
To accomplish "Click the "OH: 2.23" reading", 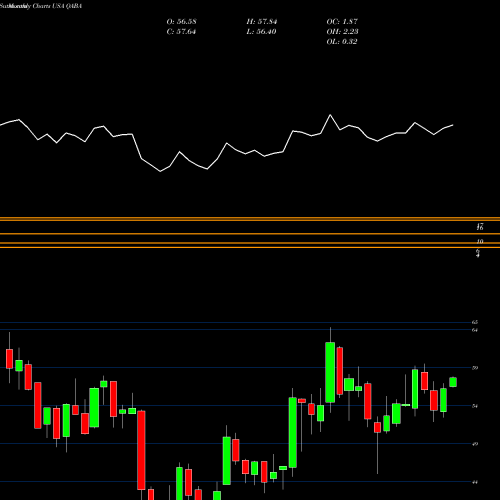I will [342, 32].
